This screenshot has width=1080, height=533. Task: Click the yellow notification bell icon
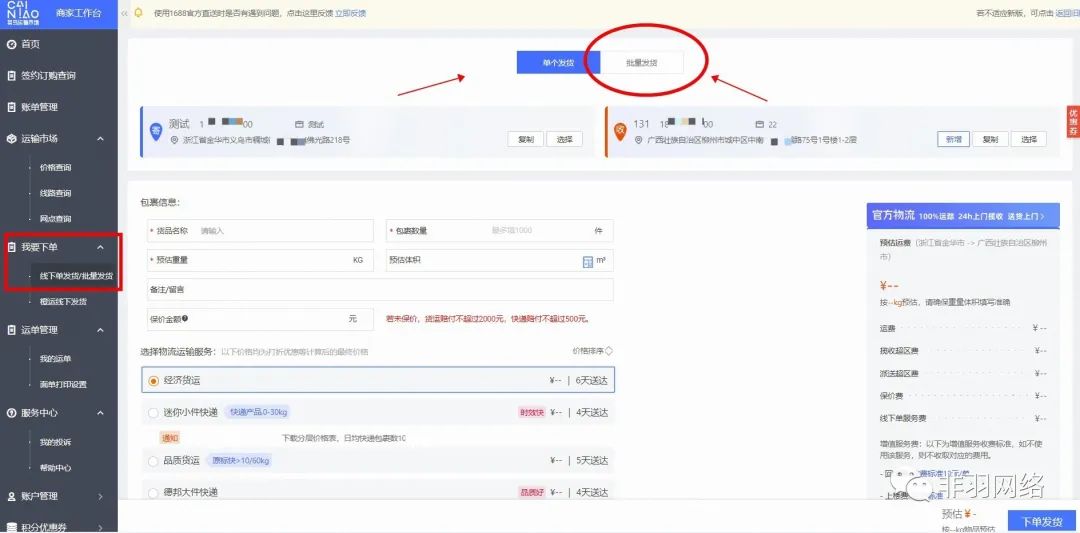pyautogui.click(x=138, y=13)
